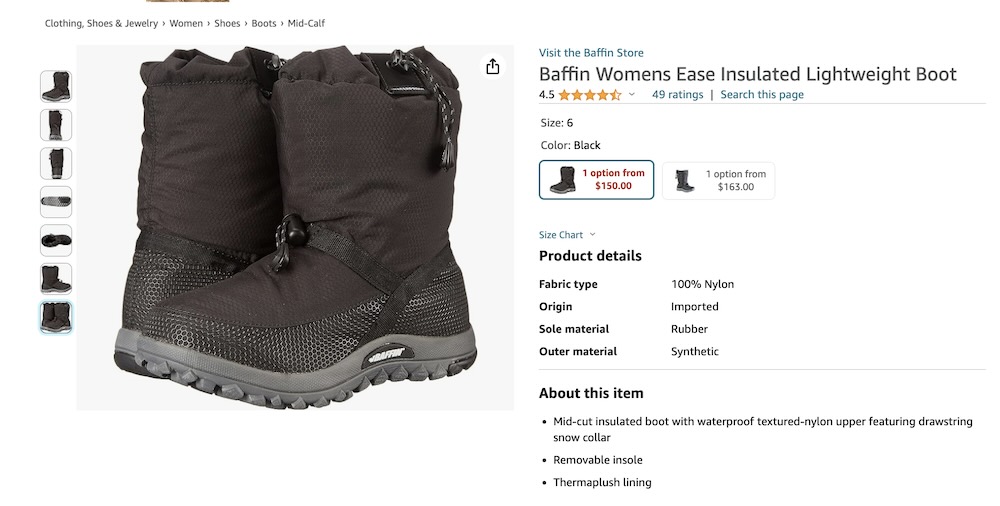Visit the Baffin Store link

[x=591, y=53]
